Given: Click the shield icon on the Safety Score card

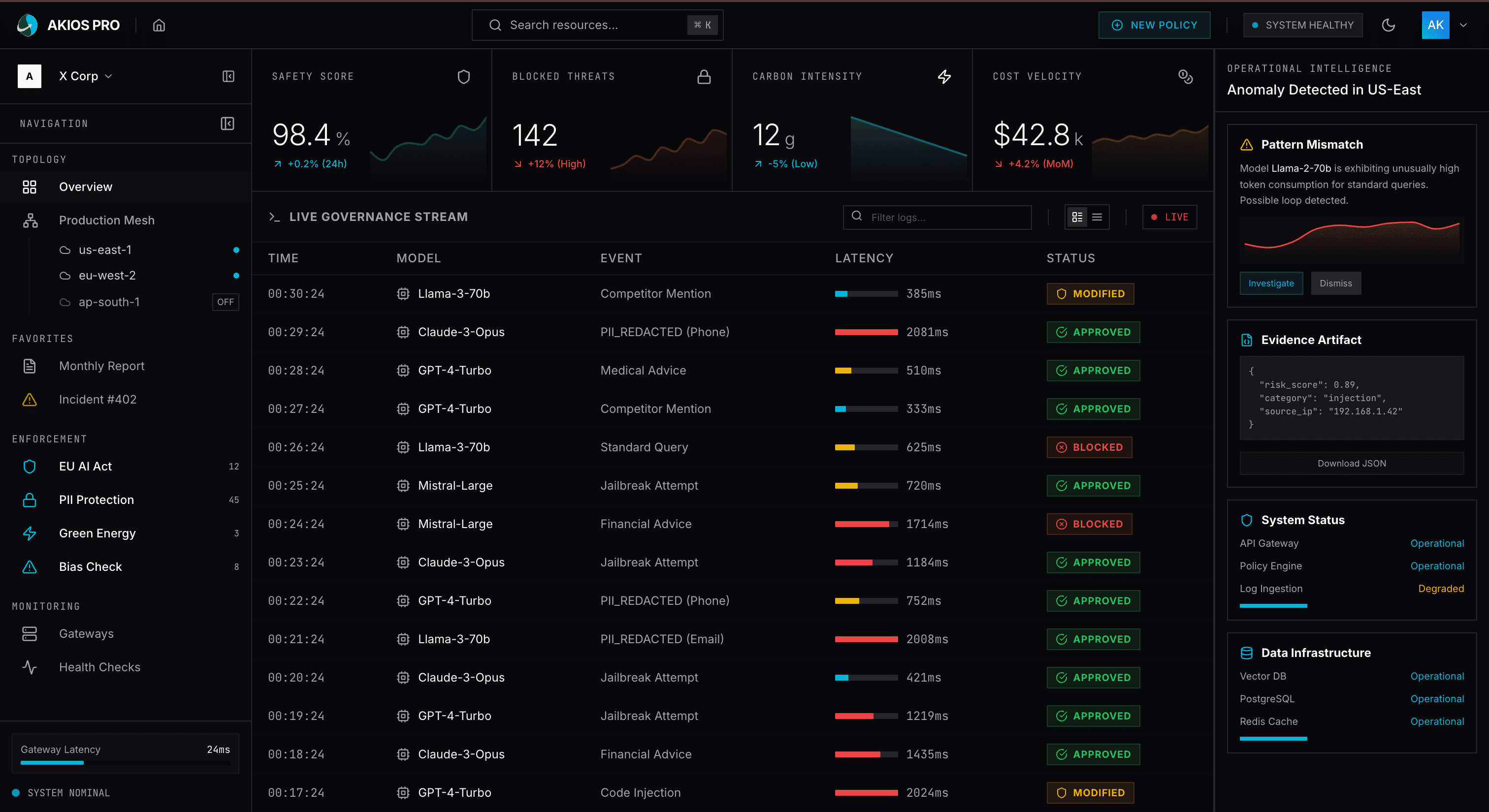Looking at the screenshot, I should [x=463, y=76].
